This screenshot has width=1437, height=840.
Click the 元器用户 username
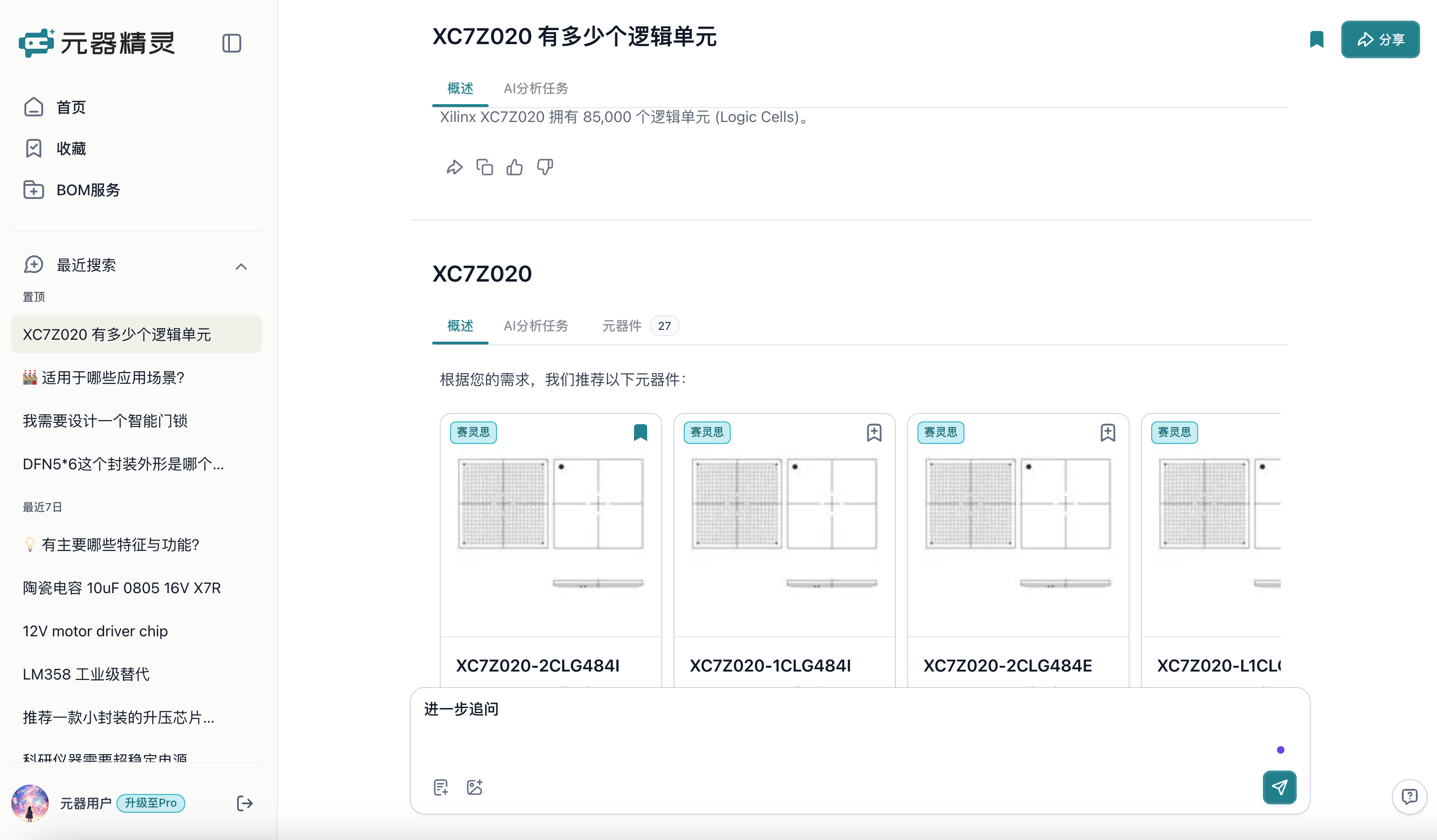(x=85, y=803)
